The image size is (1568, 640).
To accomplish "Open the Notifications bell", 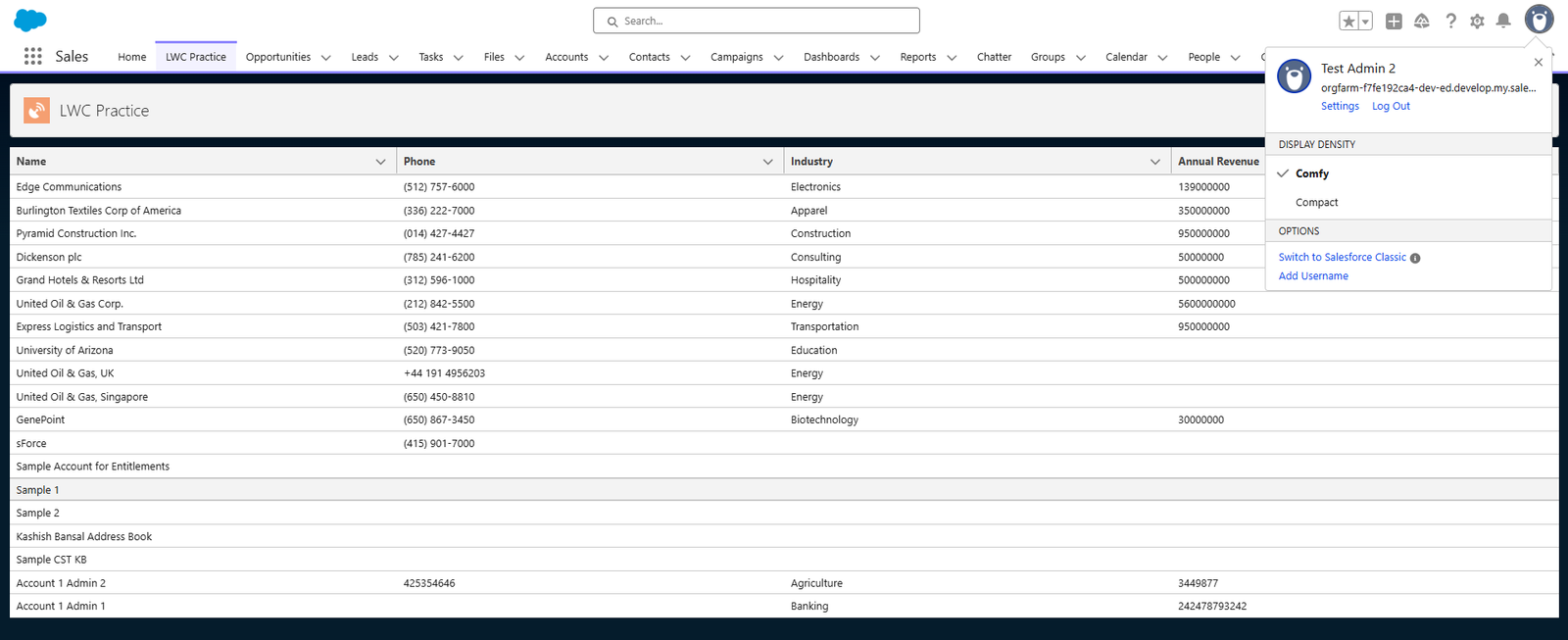I will point(1503,21).
